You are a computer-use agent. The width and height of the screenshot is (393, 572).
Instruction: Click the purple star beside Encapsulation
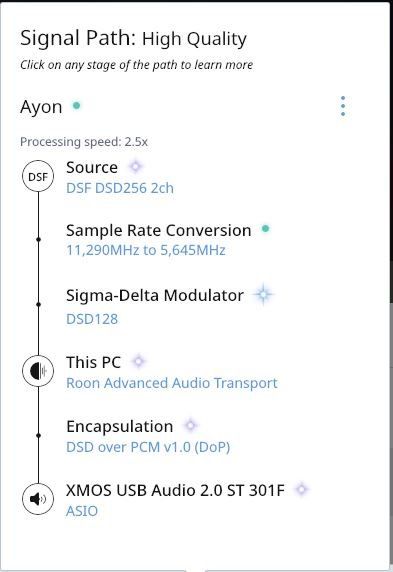(x=190, y=425)
